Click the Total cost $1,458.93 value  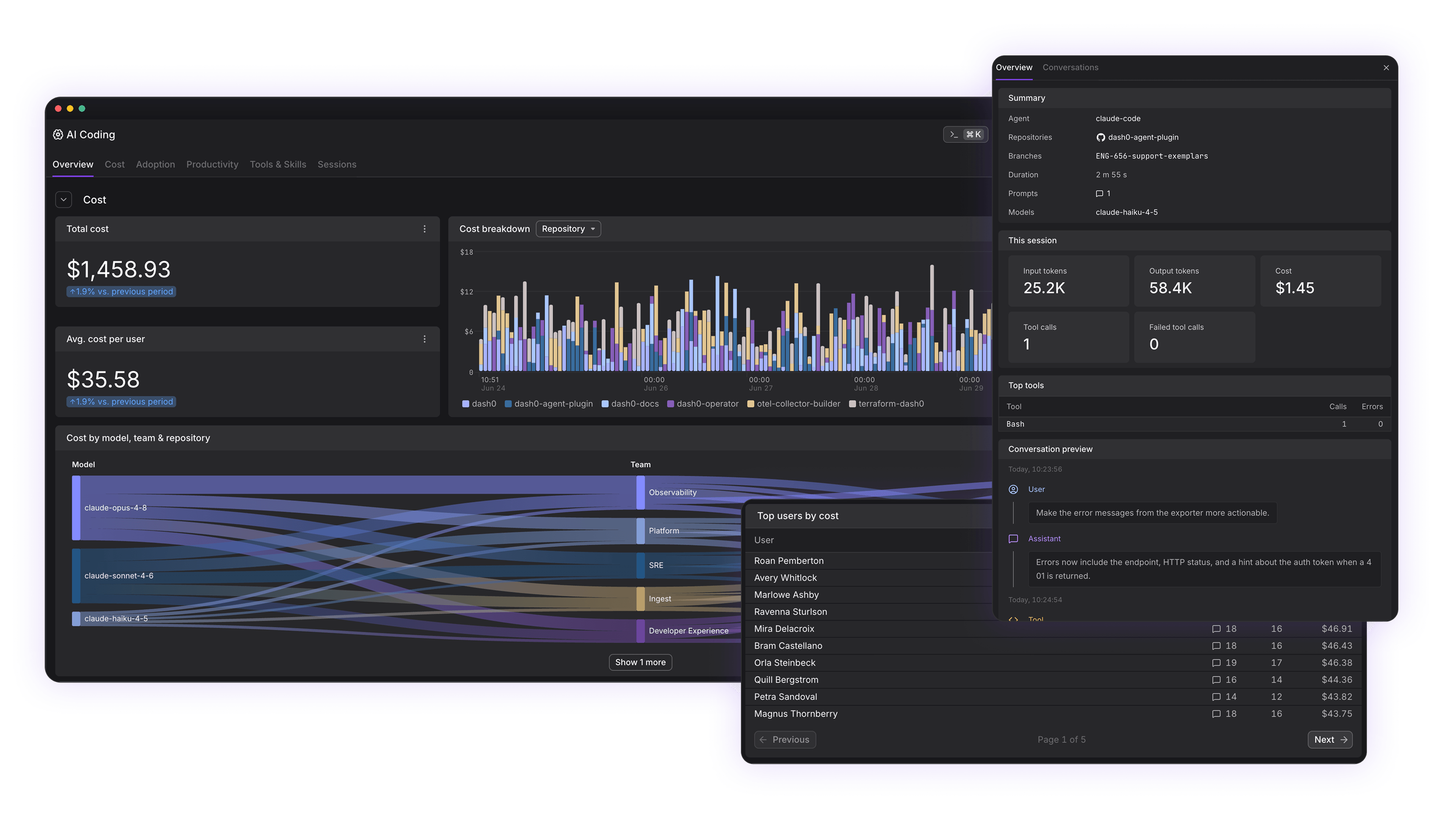point(118,269)
